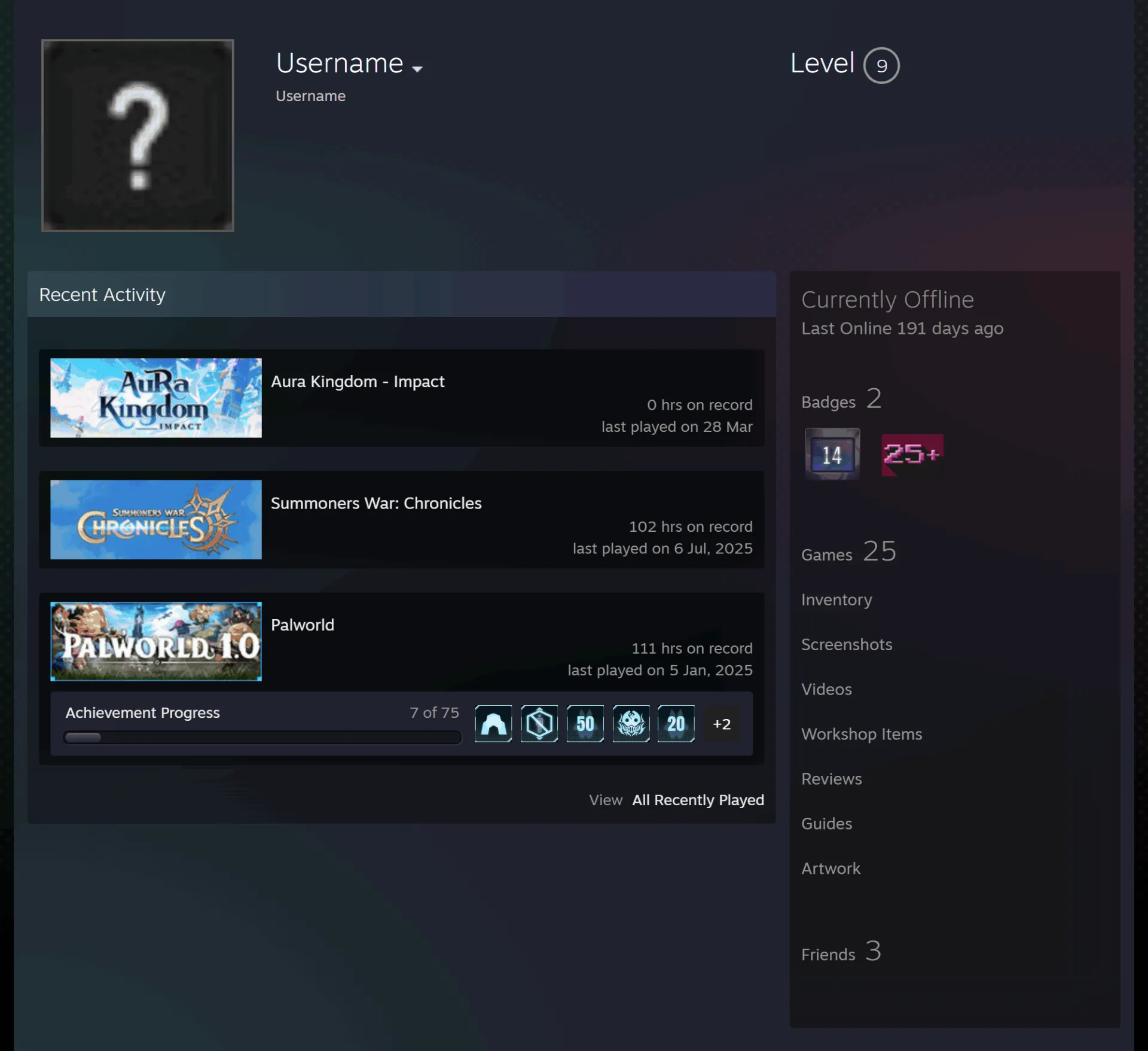Click '102 hrs on record' text
This screenshot has height=1051, width=1148.
tap(691, 526)
